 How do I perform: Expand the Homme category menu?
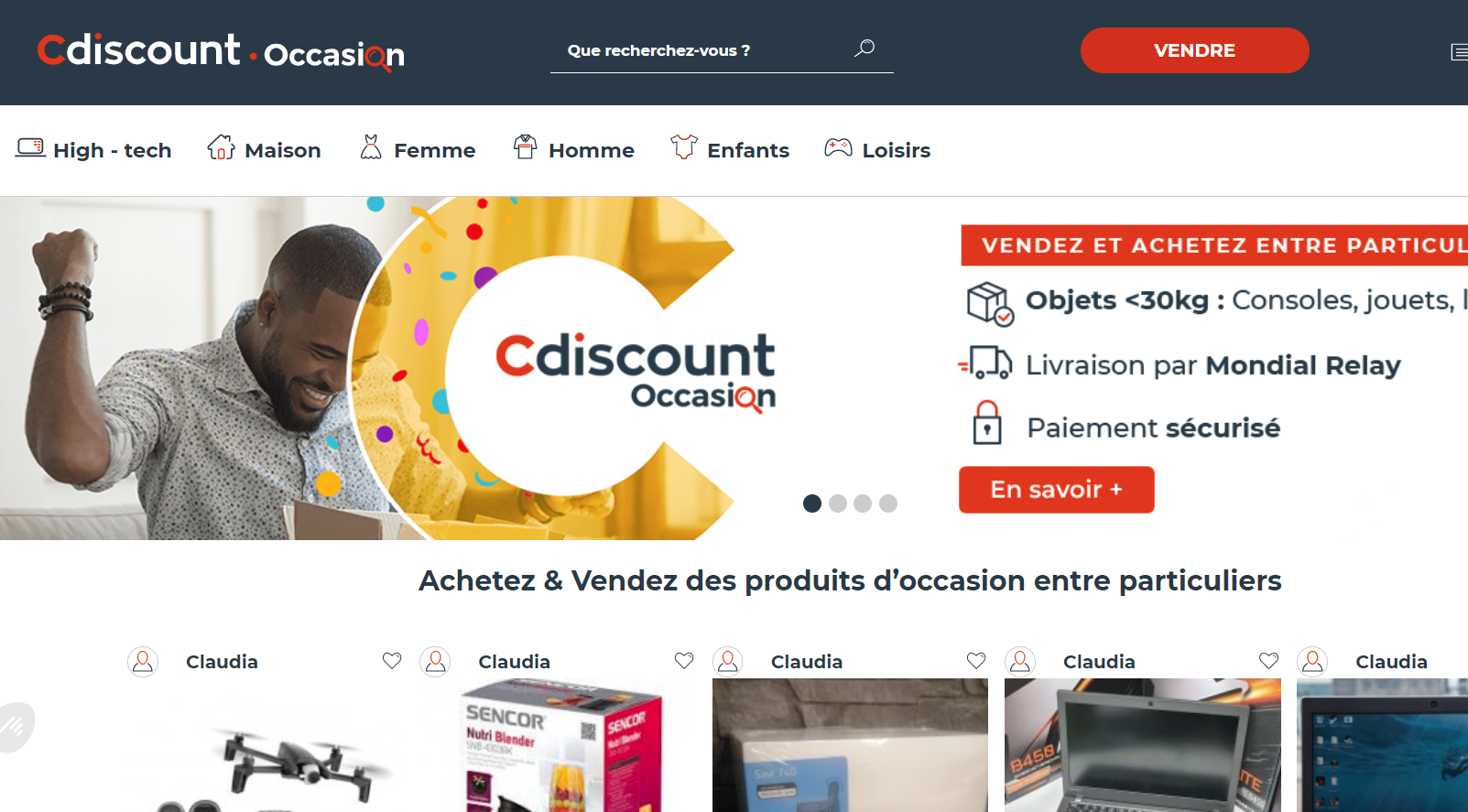click(573, 149)
